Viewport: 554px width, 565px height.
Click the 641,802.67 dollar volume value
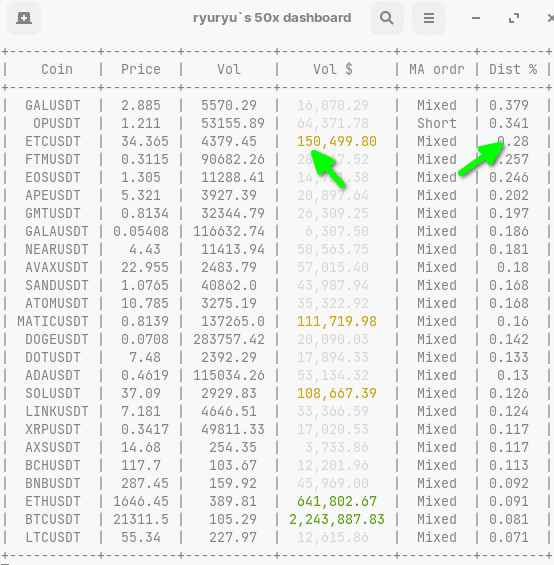[337, 502]
